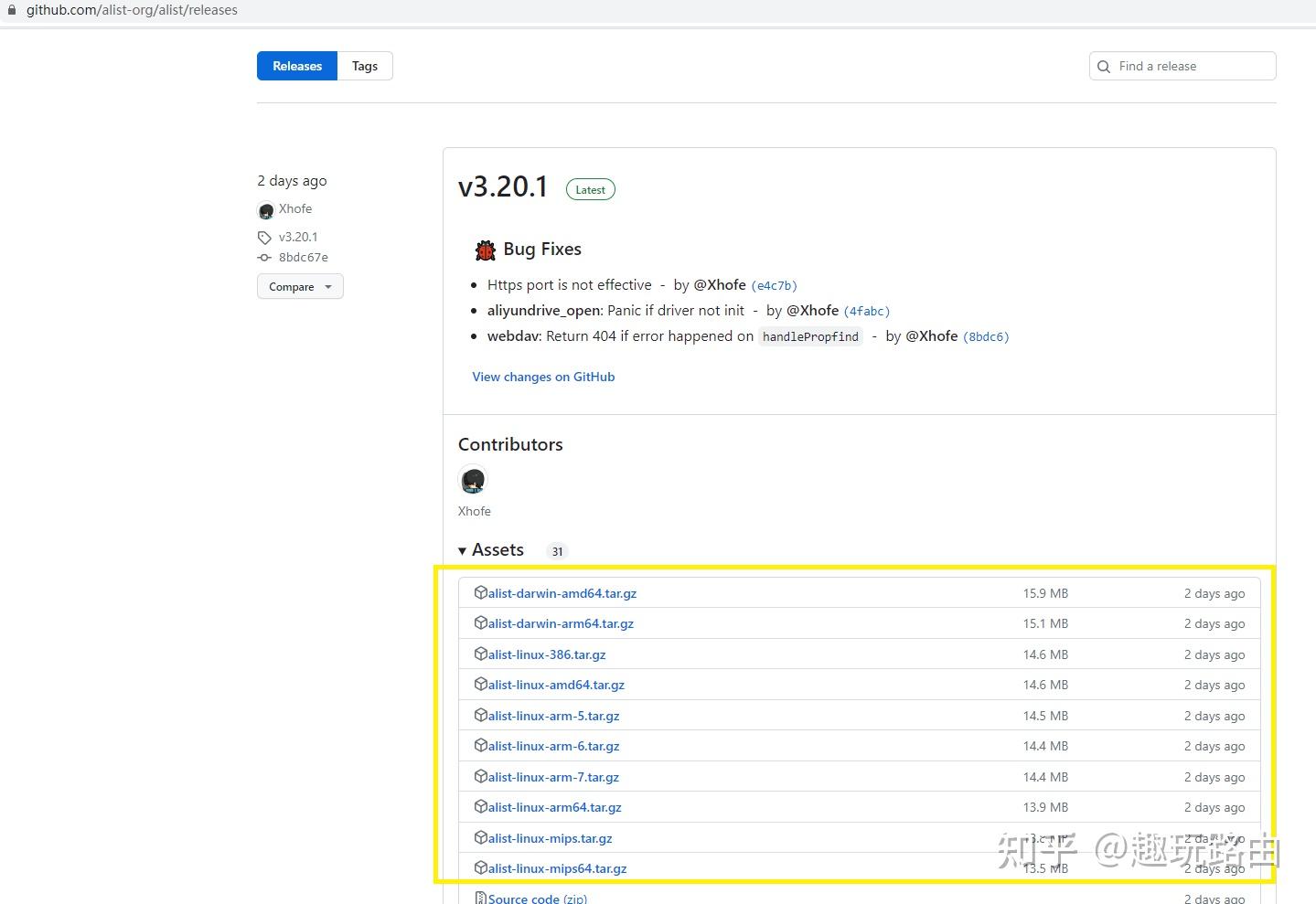Click the lock icon in address bar
The width and height of the screenshot is (1316, 904).
[12, 10]
